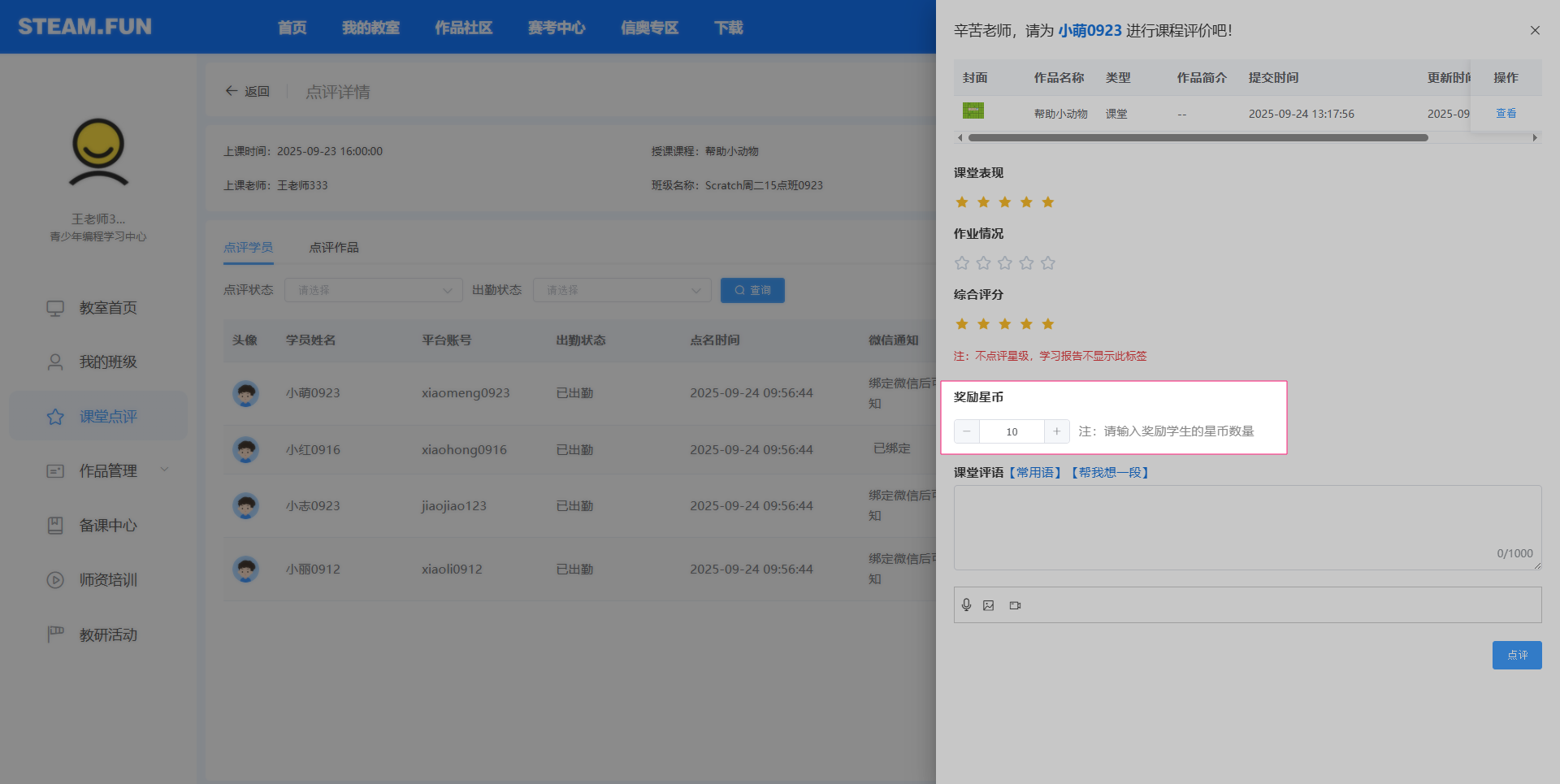The height and width of the screenshot is (784, 1560).
Task: Click the back arrow 返回
Action: pos(247,92)
